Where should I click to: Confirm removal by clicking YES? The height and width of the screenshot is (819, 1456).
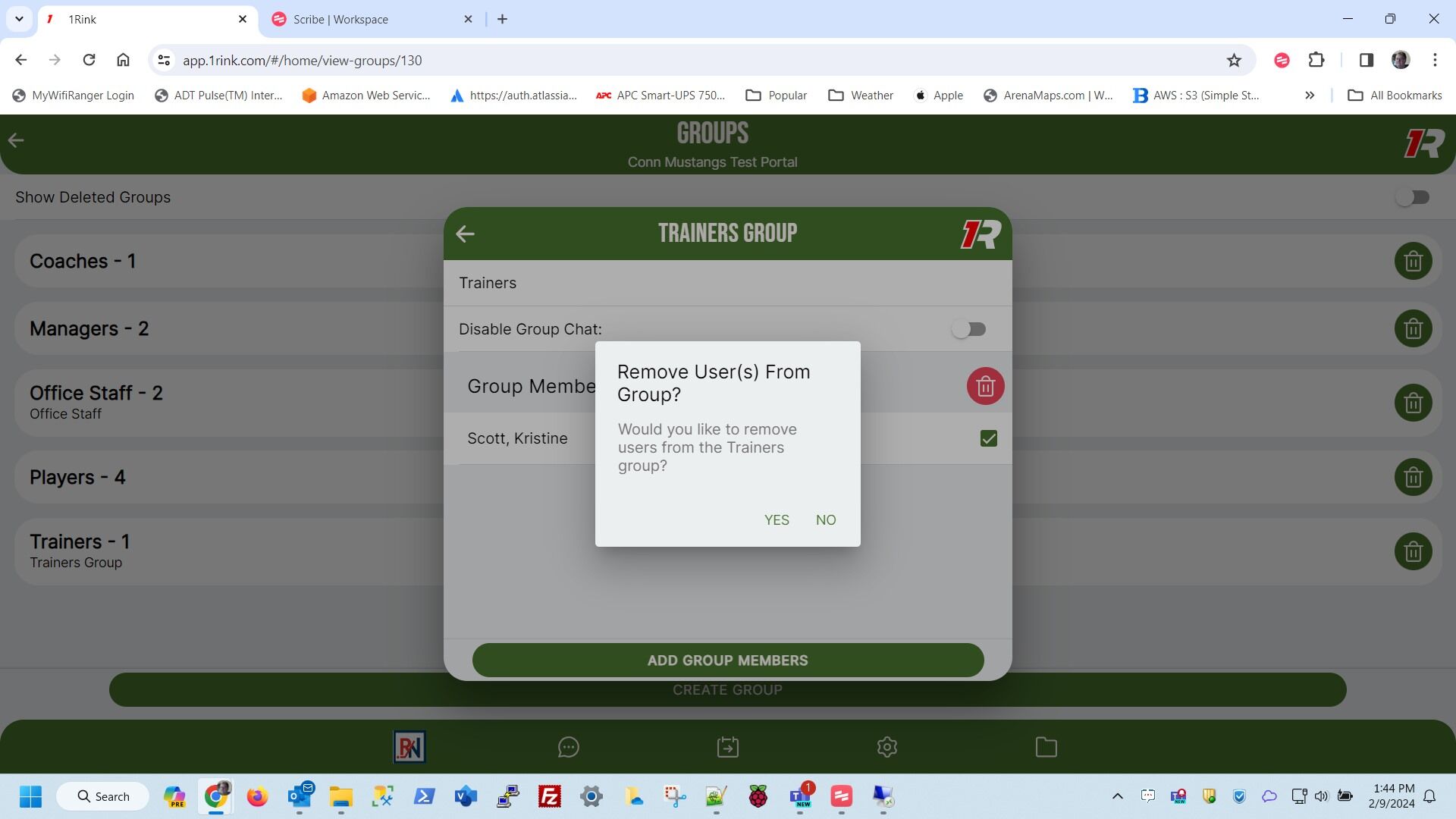777,520
